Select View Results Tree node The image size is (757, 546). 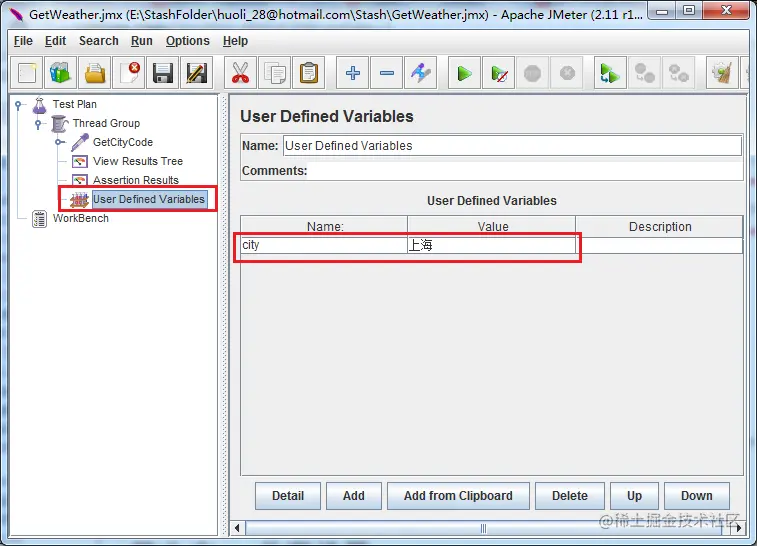(138, 161)
